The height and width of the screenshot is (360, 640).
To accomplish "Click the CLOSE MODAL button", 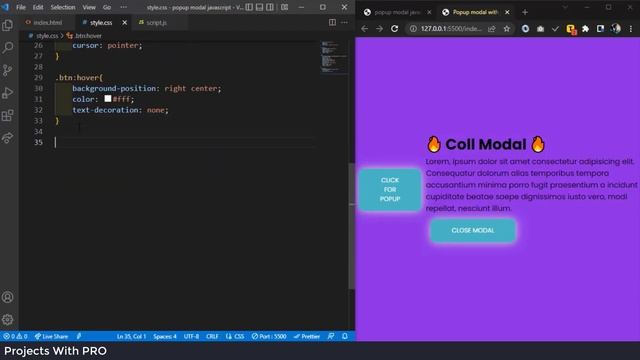I will (x=473, y=230).
